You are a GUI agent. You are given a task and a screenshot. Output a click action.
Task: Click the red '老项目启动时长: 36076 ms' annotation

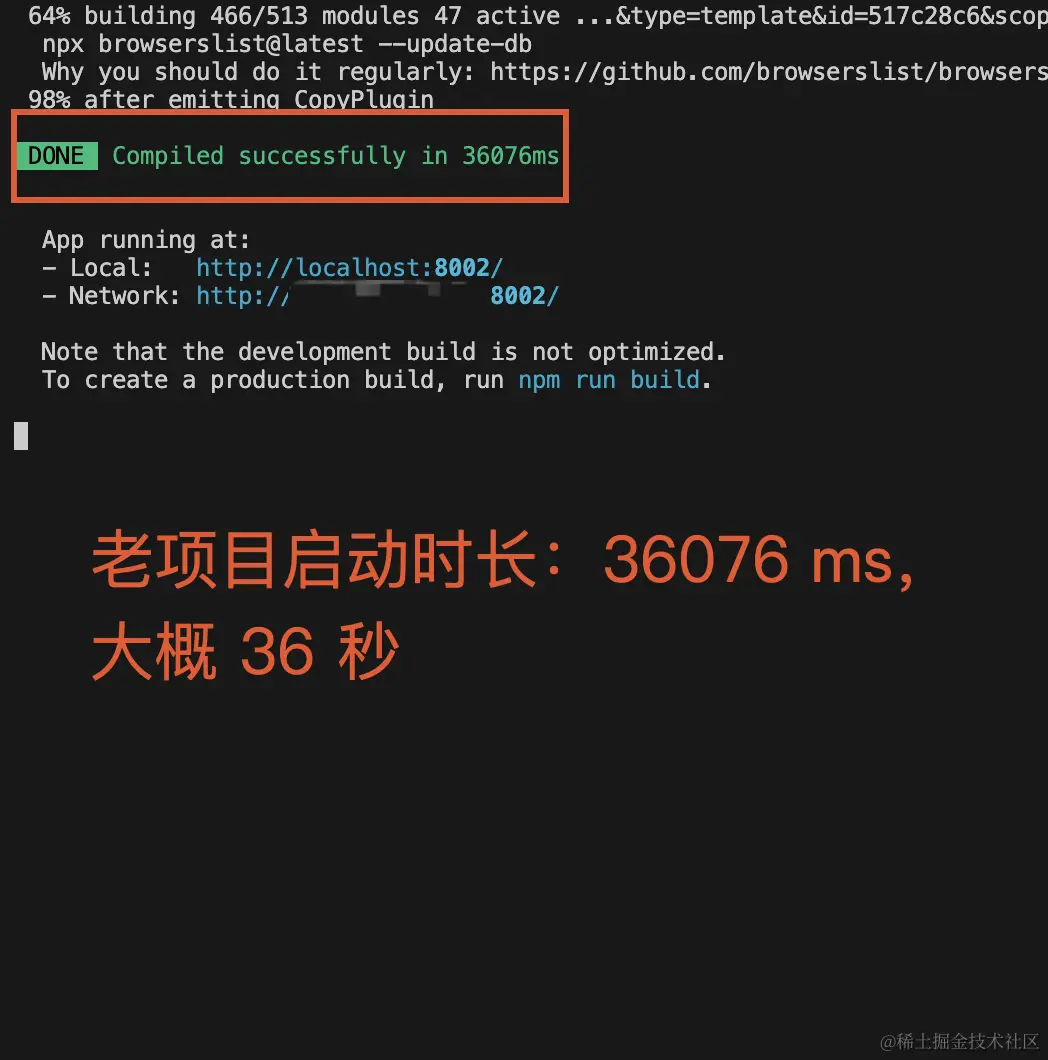502,559
